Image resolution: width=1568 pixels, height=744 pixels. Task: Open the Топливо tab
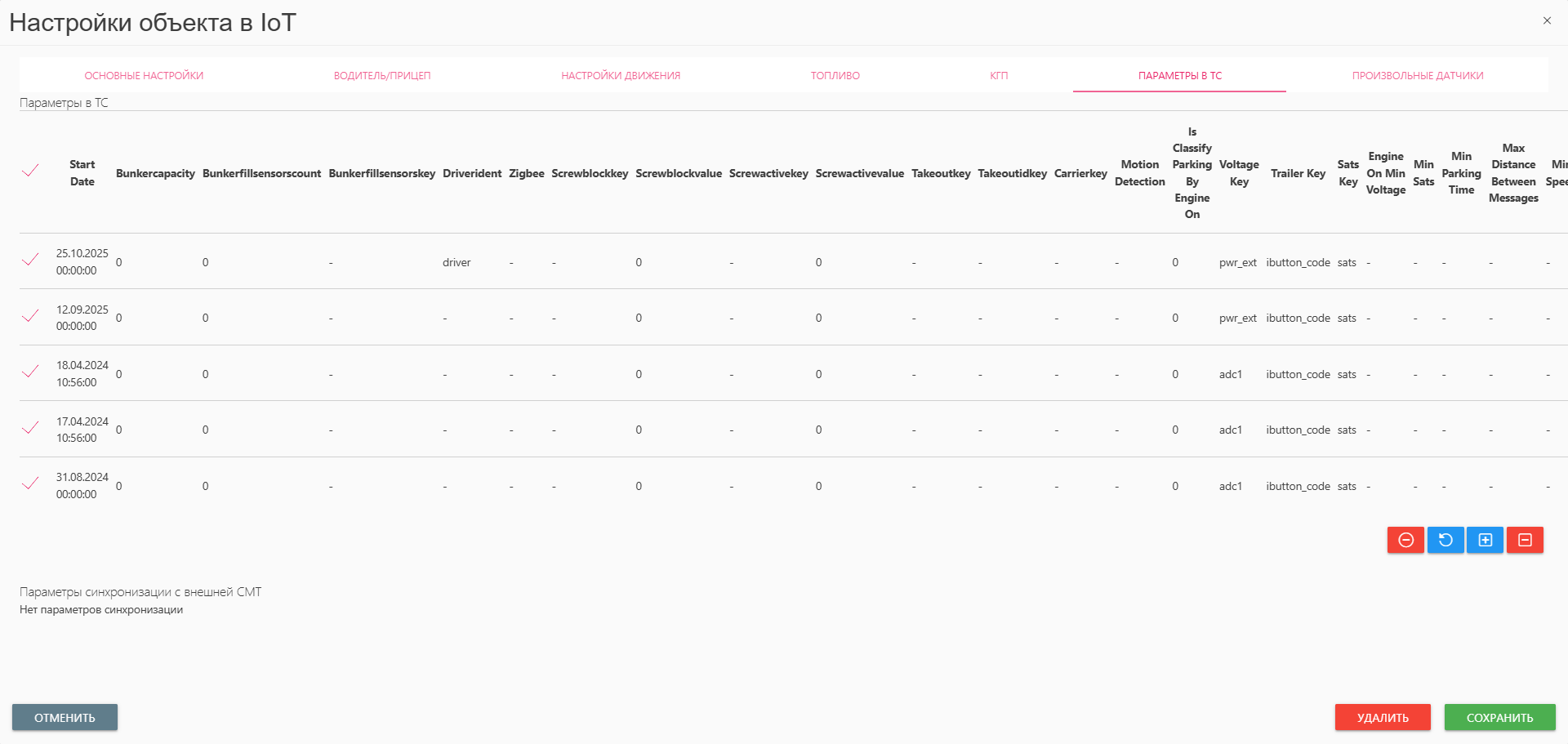point(835,76)
